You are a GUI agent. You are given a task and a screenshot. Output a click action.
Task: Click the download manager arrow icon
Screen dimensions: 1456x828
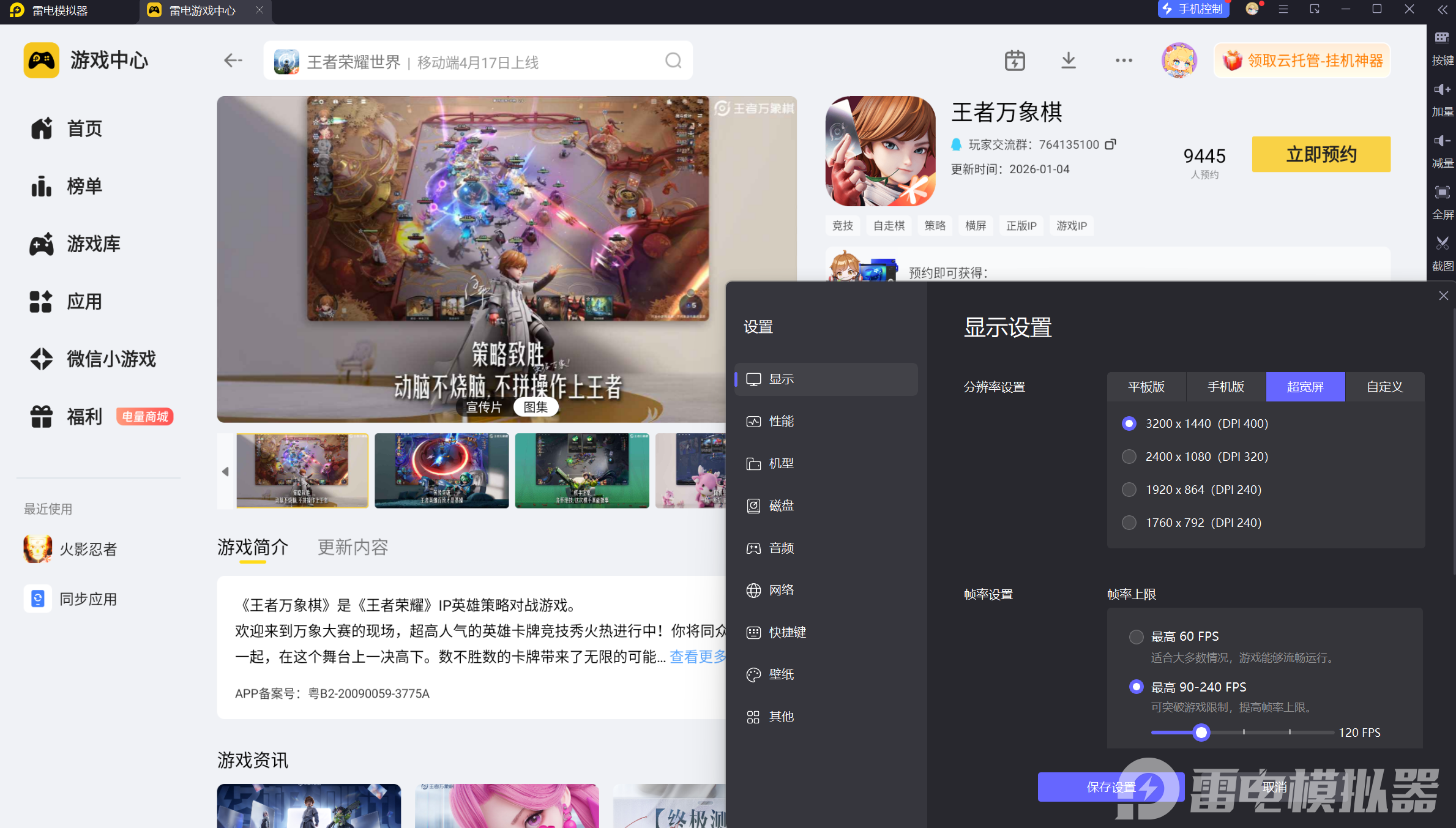click(x=1069, y=61)
